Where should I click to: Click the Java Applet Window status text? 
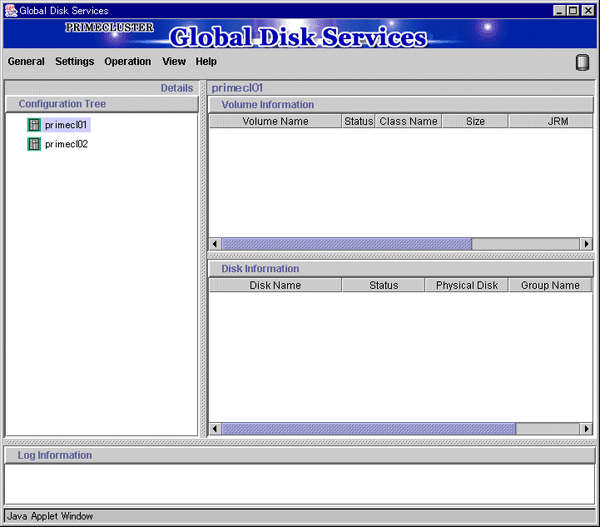[50, 516]
